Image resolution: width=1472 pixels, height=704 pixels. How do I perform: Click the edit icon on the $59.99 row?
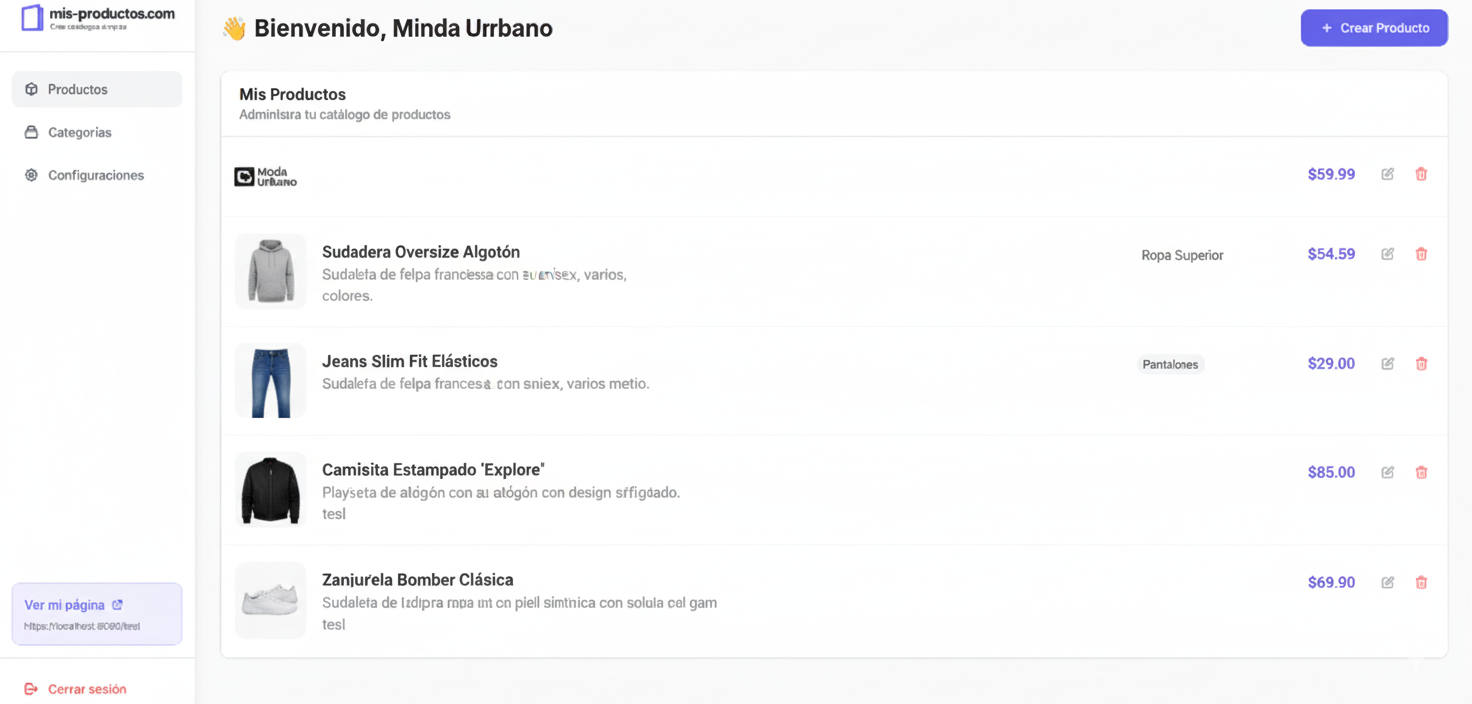tap(1387, 174)
